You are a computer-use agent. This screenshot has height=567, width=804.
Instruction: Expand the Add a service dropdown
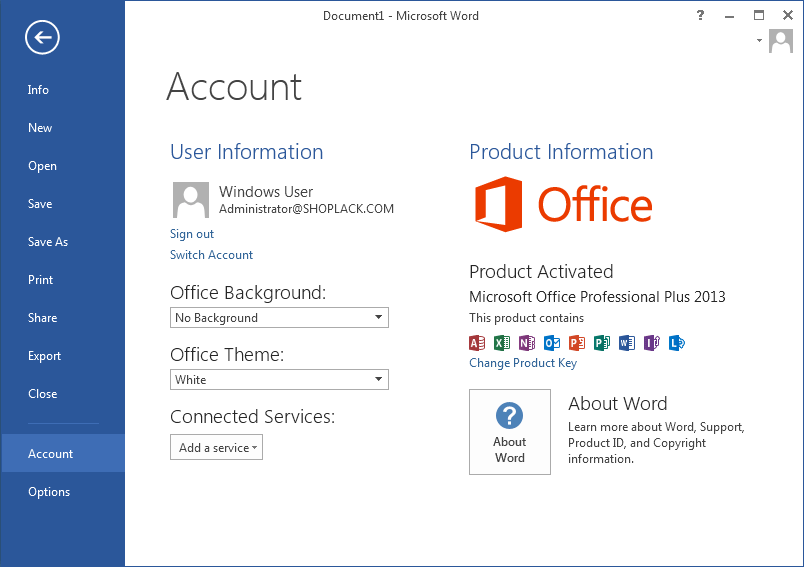(x=216, y=448)
